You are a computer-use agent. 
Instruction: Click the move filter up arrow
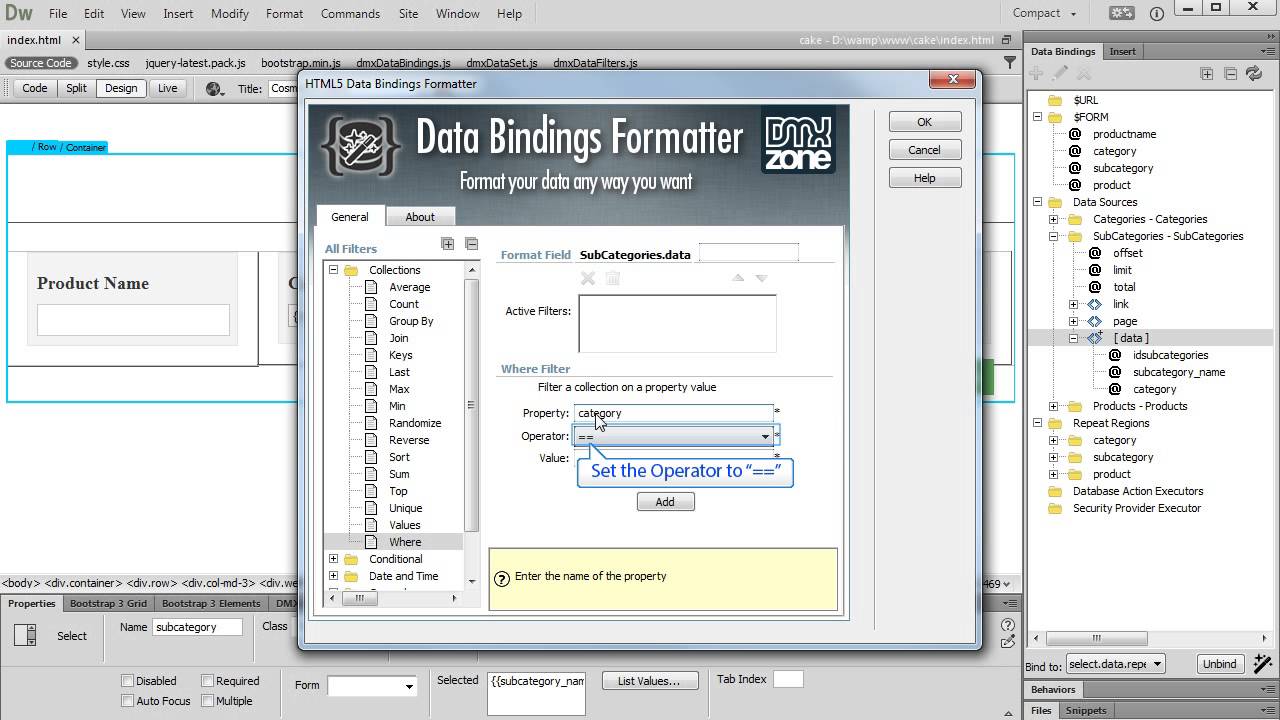738,278
